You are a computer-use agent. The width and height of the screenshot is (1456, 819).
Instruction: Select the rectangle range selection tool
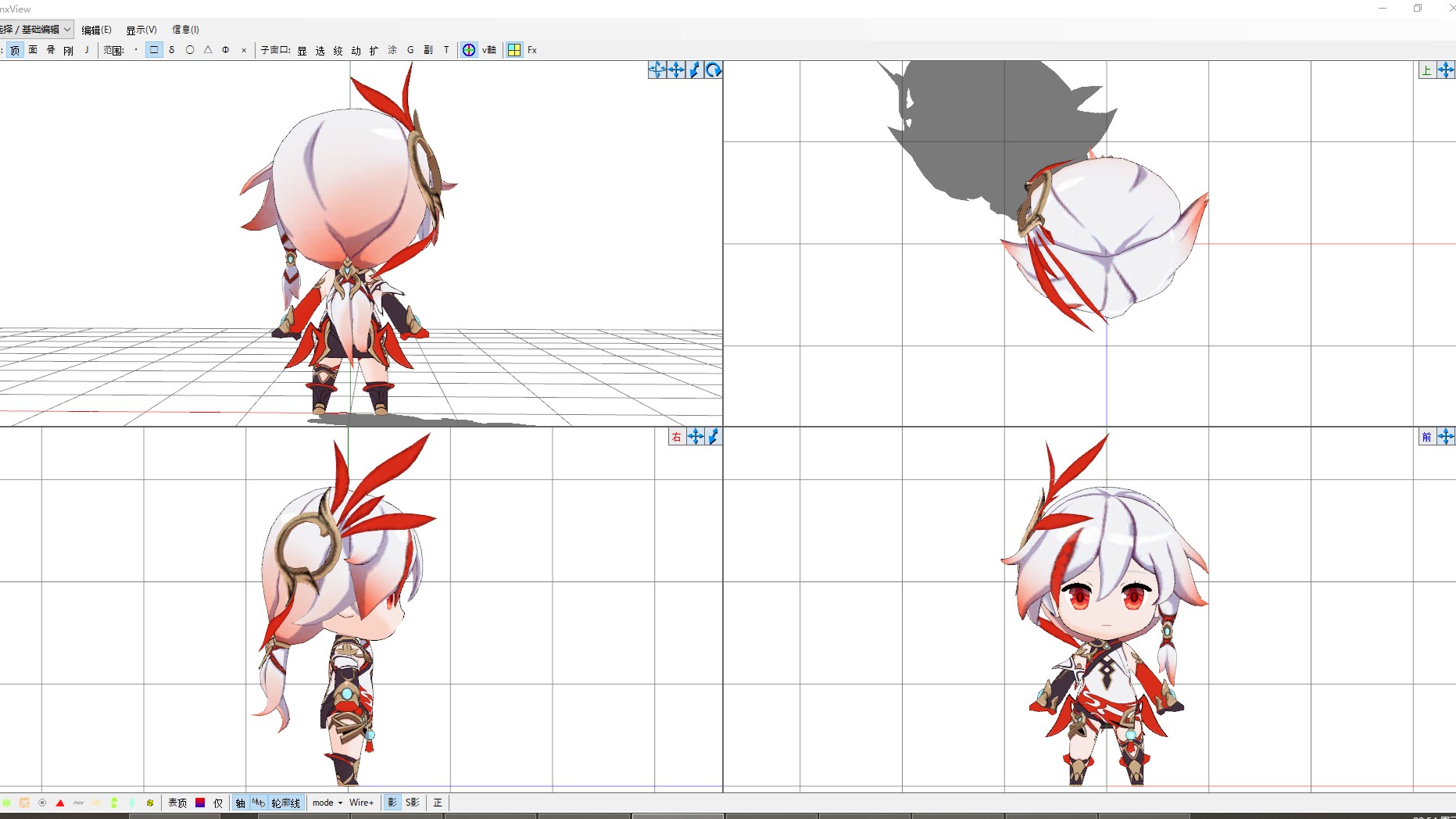(154, 50)
